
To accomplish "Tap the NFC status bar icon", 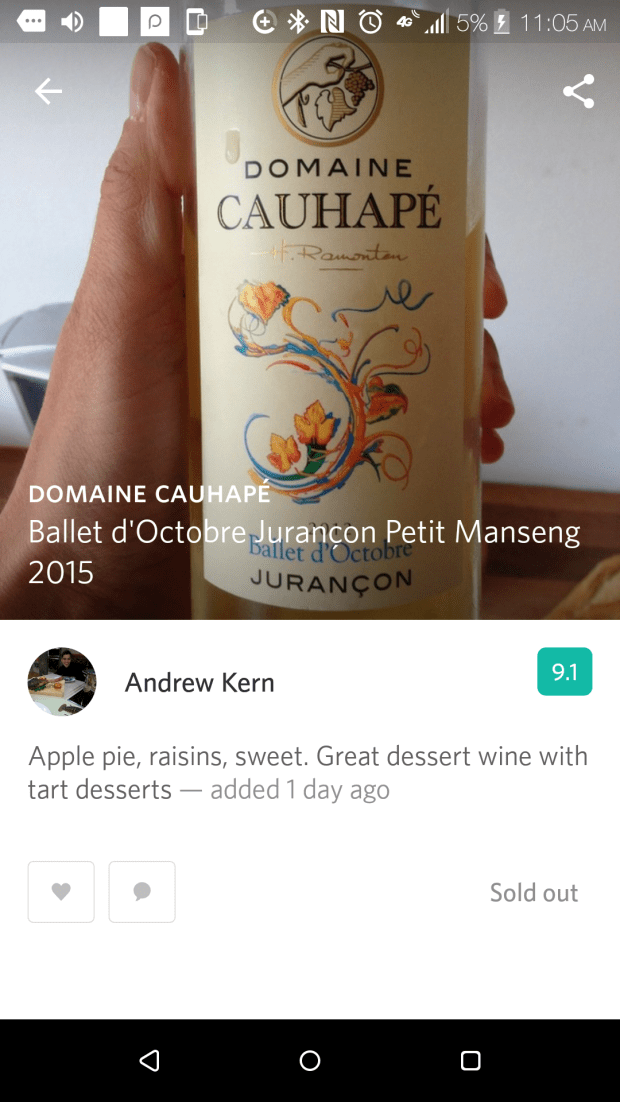I will [x=333, y=22].
